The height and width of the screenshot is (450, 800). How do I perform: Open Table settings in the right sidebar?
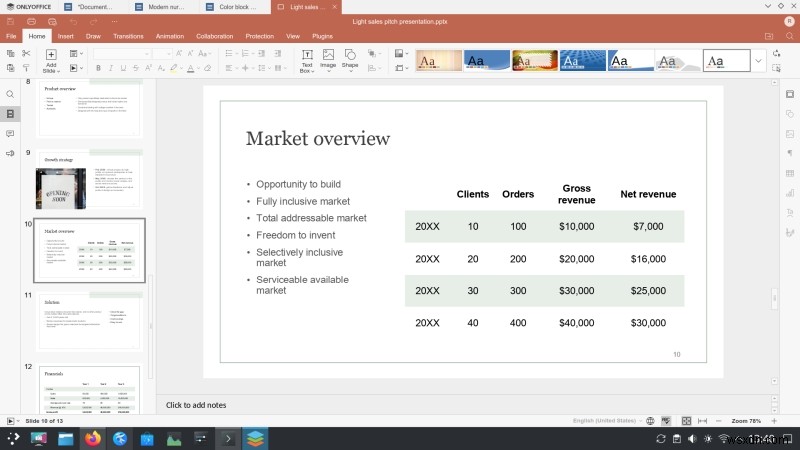[790, 173]
